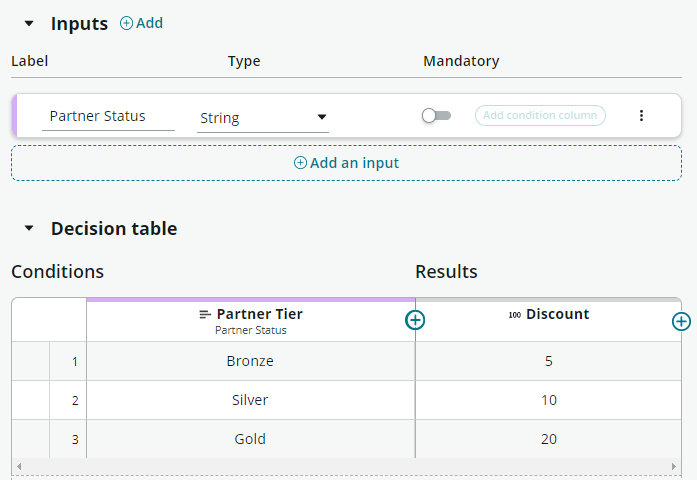Click the Results heading

coord(446,272)
